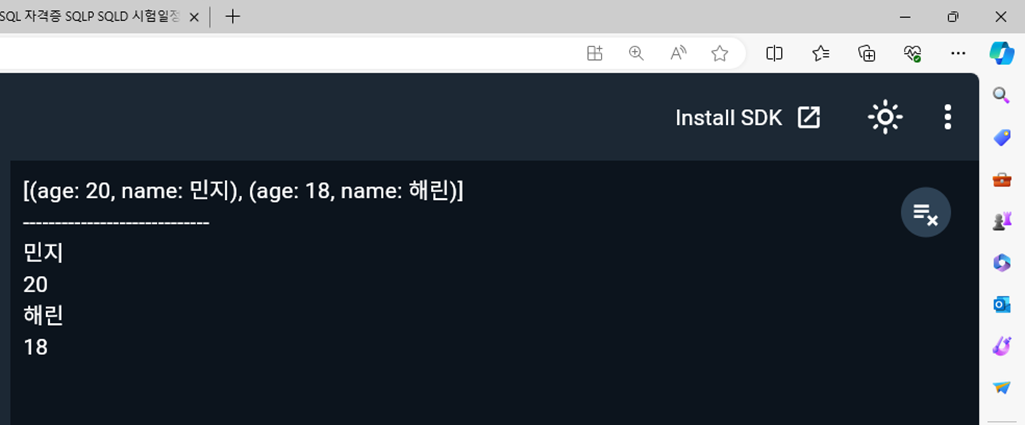Screen dimensions: 1025x425
Task: Open the three-dot more options menu
Action: 948,118
